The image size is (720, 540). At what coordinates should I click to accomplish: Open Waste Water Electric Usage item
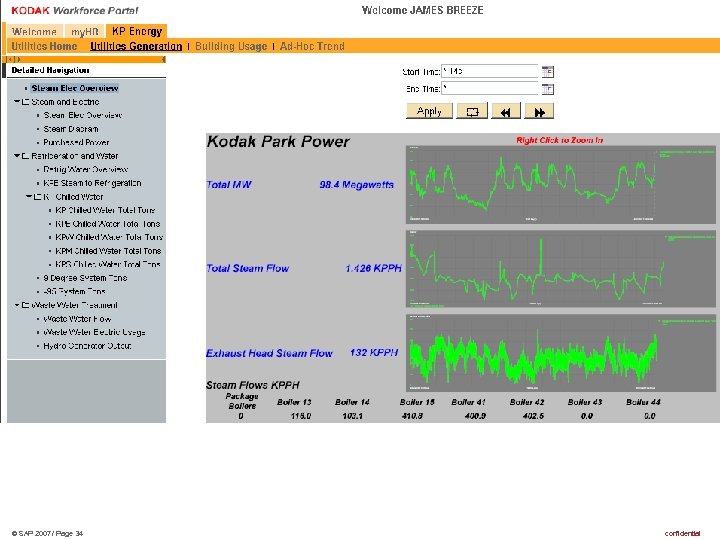pyautogui.click(x=94, y=332)
